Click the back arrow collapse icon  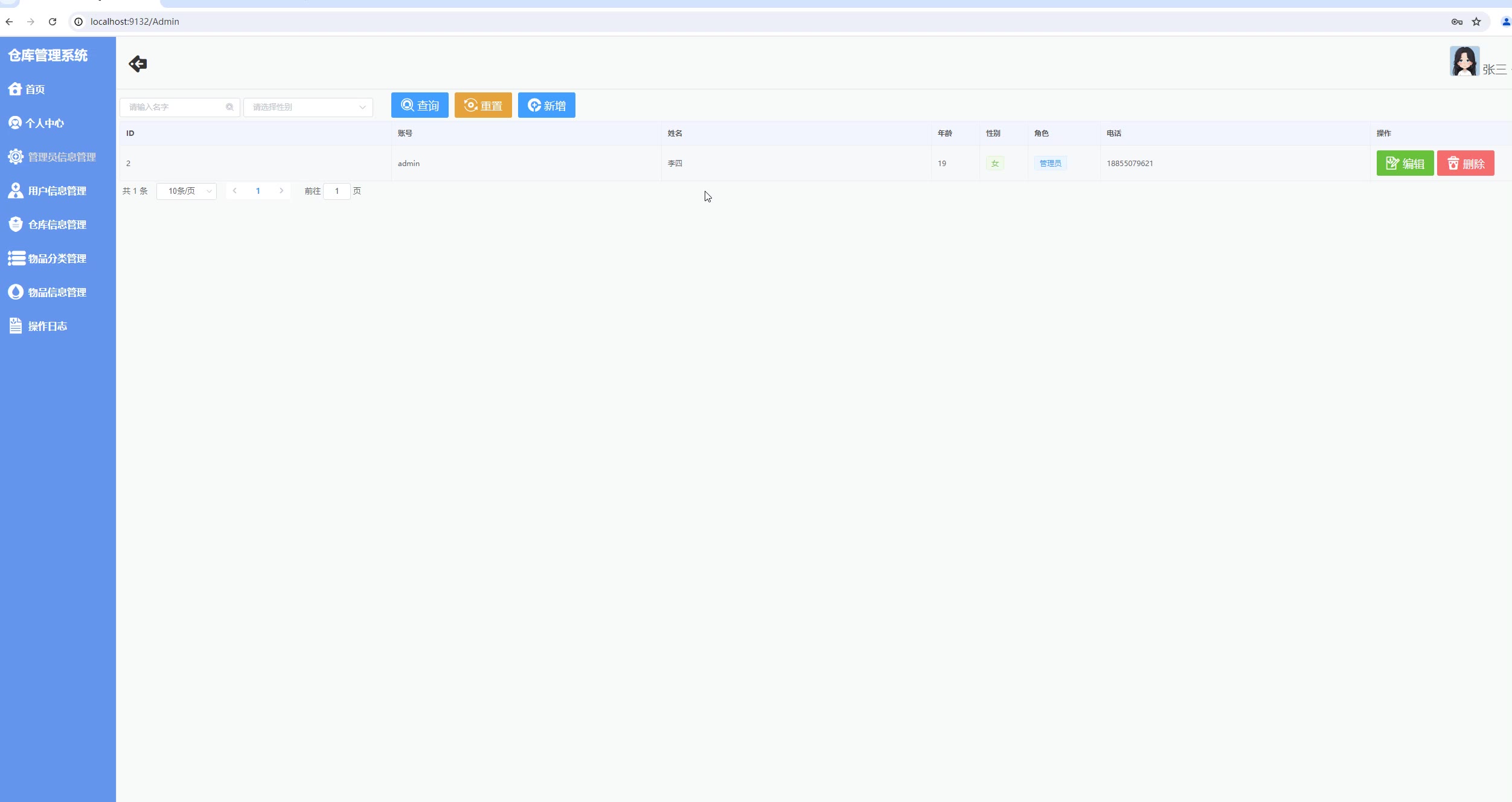[138, 63]
